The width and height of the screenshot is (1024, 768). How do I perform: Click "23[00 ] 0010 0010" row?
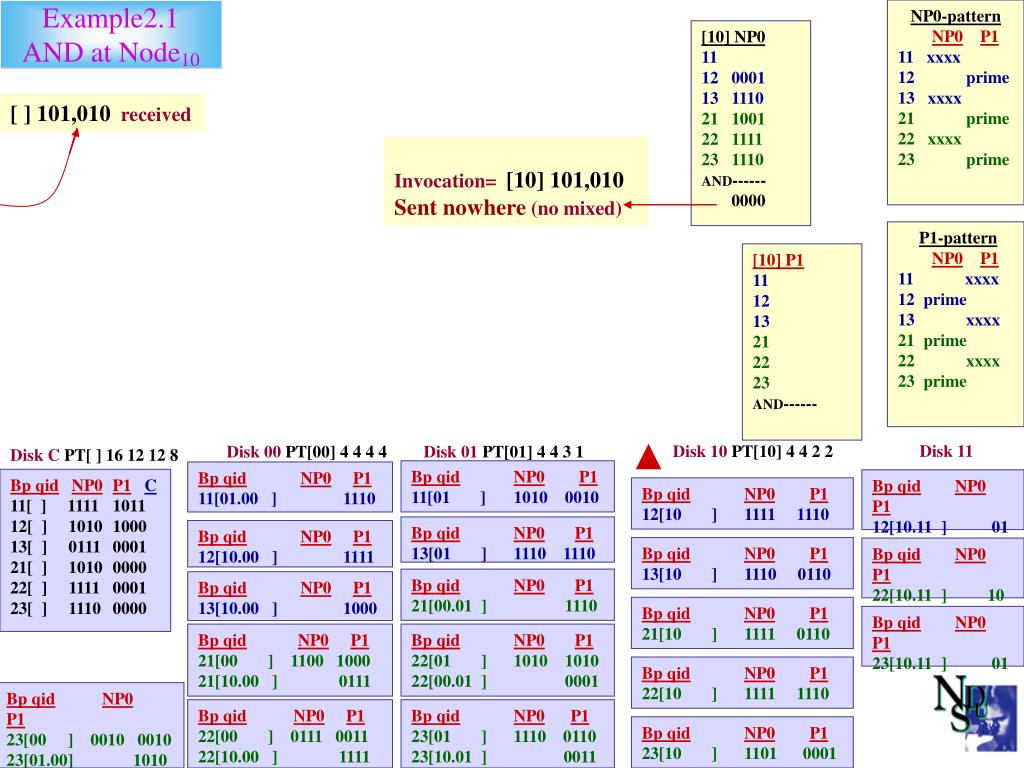[89, 739]
